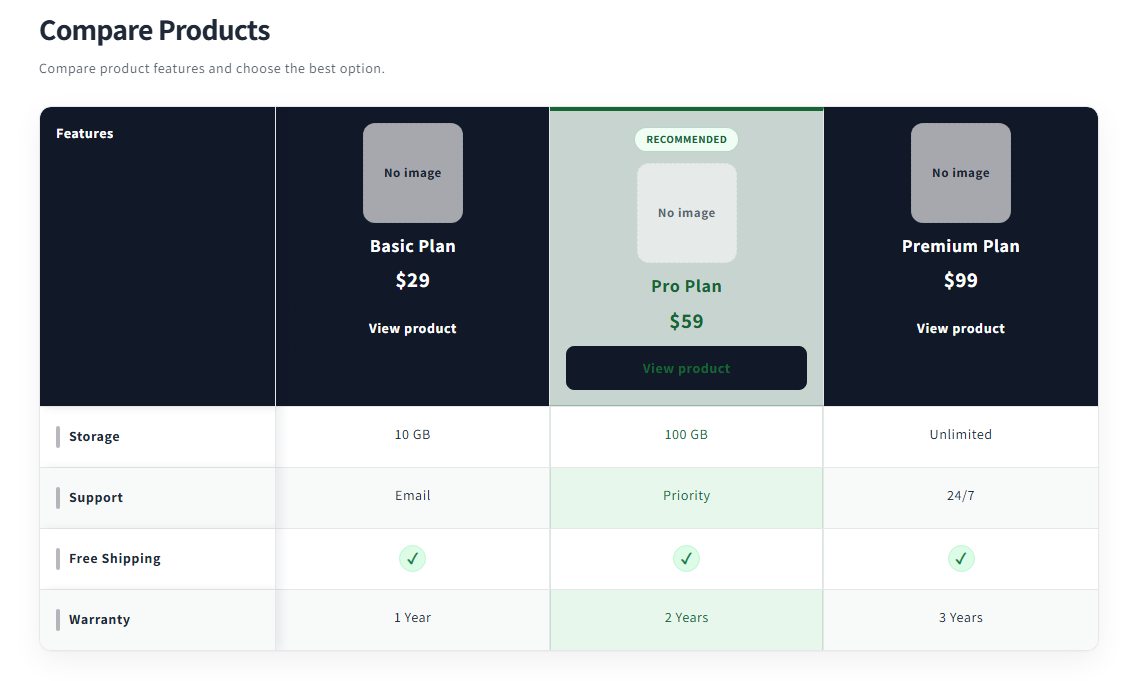Select the Storage feature row label
Image resolution: width=1132 pixels, height=681 pixels.
(95, 436)
